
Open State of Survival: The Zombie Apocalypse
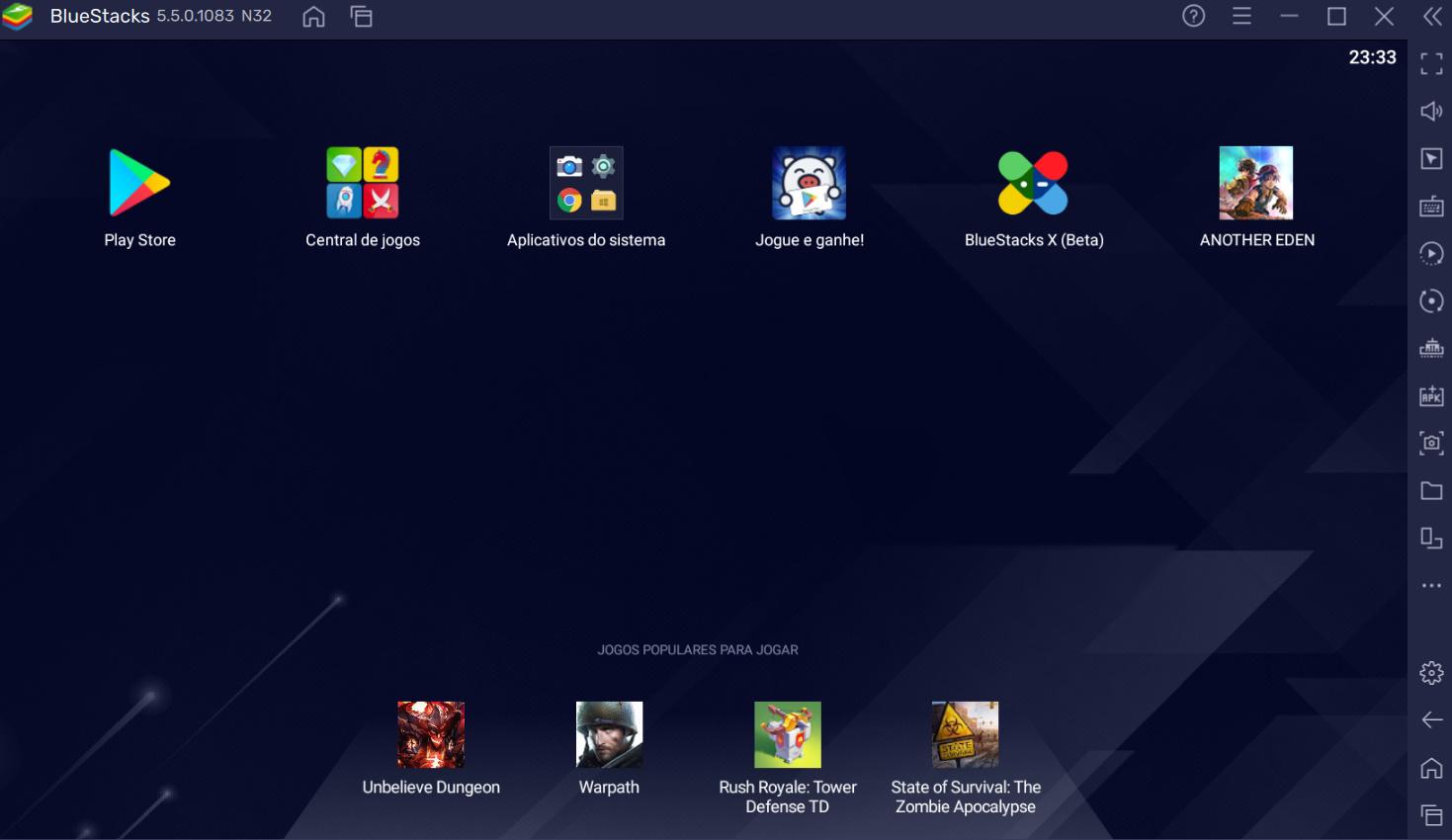pos(966,735)
